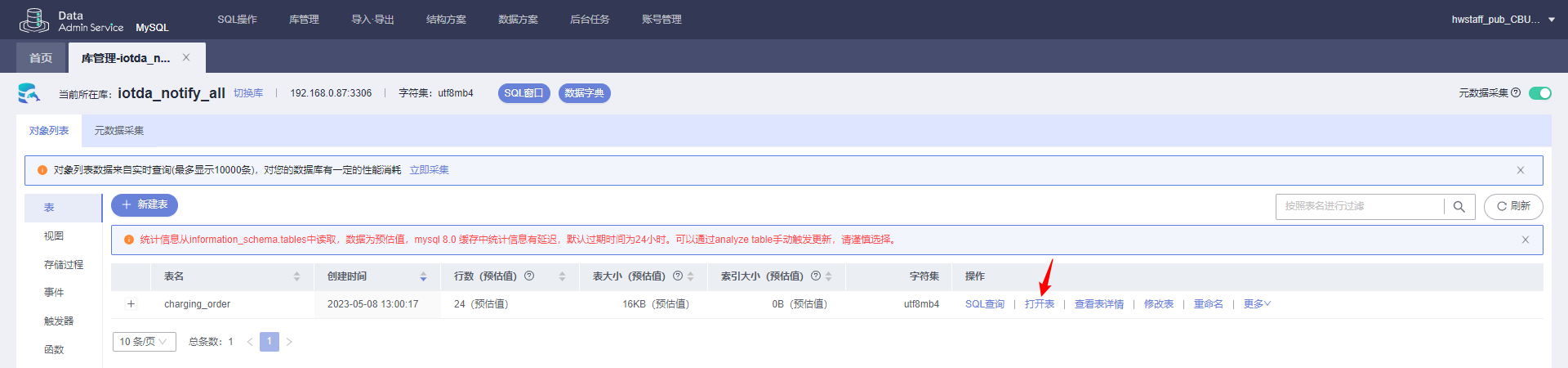Sort the table by 创建时间 column
The image size is (1568, 368).
[423, 276]
